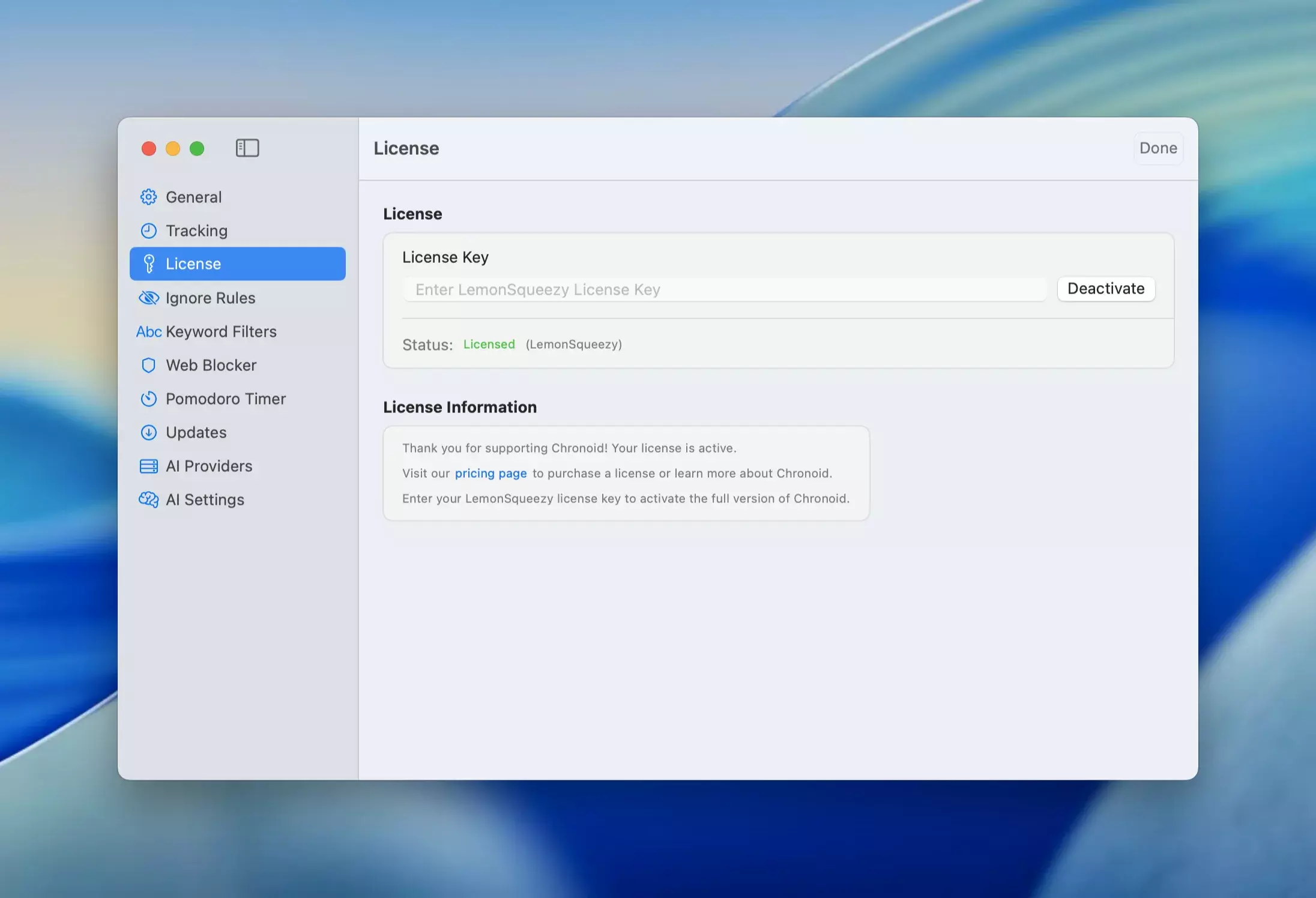Click the Done button

(x=1158, y=148)
